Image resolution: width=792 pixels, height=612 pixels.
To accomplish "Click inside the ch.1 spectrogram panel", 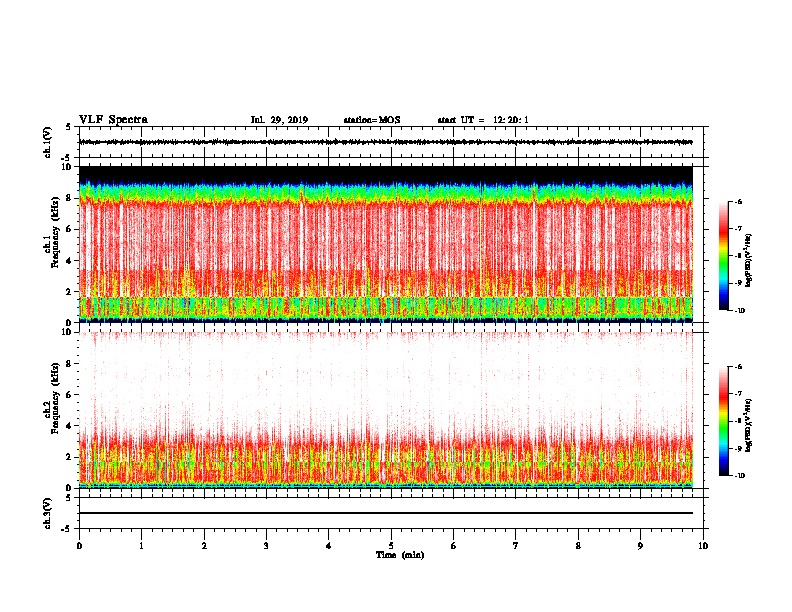I will click(x=386, y=244).
